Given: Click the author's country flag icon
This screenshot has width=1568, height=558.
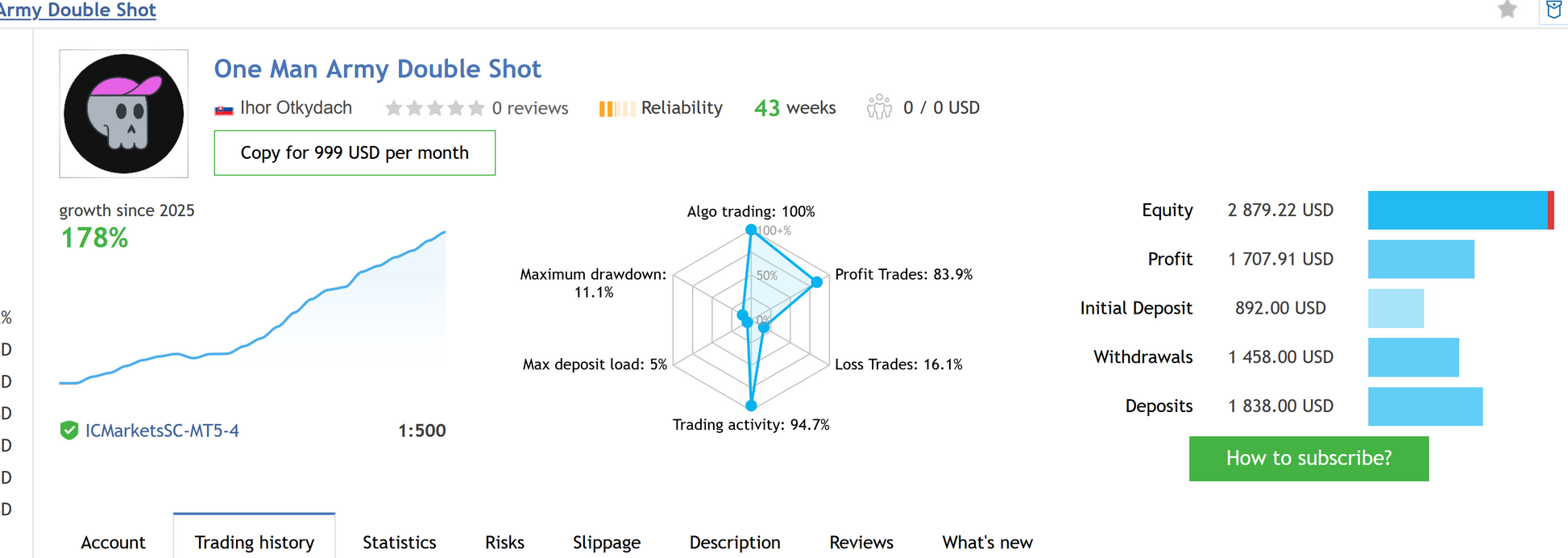Looking at the screenshot, I should click(x=224, y=109).
